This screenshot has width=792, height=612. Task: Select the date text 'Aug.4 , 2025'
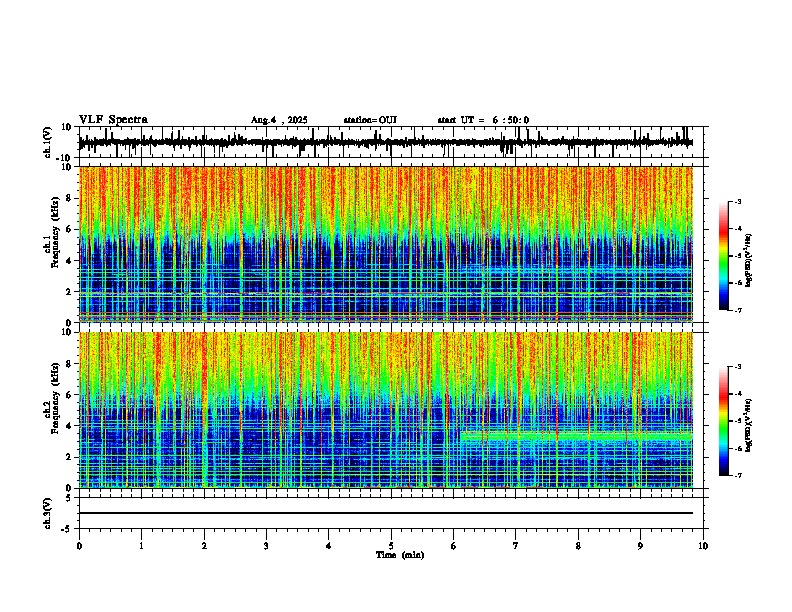point(279,120)
